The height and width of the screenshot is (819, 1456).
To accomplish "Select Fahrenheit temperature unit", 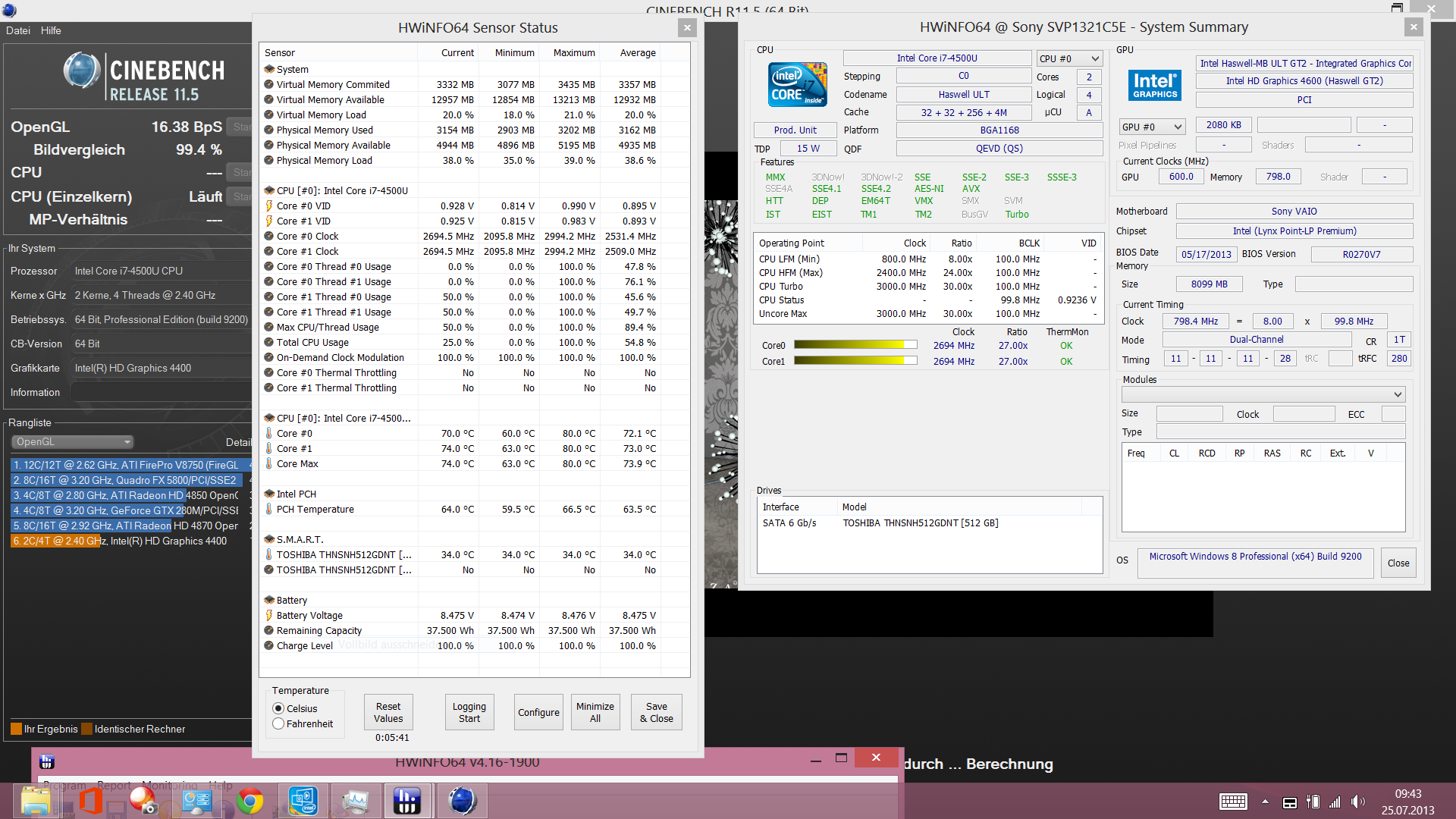I will [x=278, y=723].
